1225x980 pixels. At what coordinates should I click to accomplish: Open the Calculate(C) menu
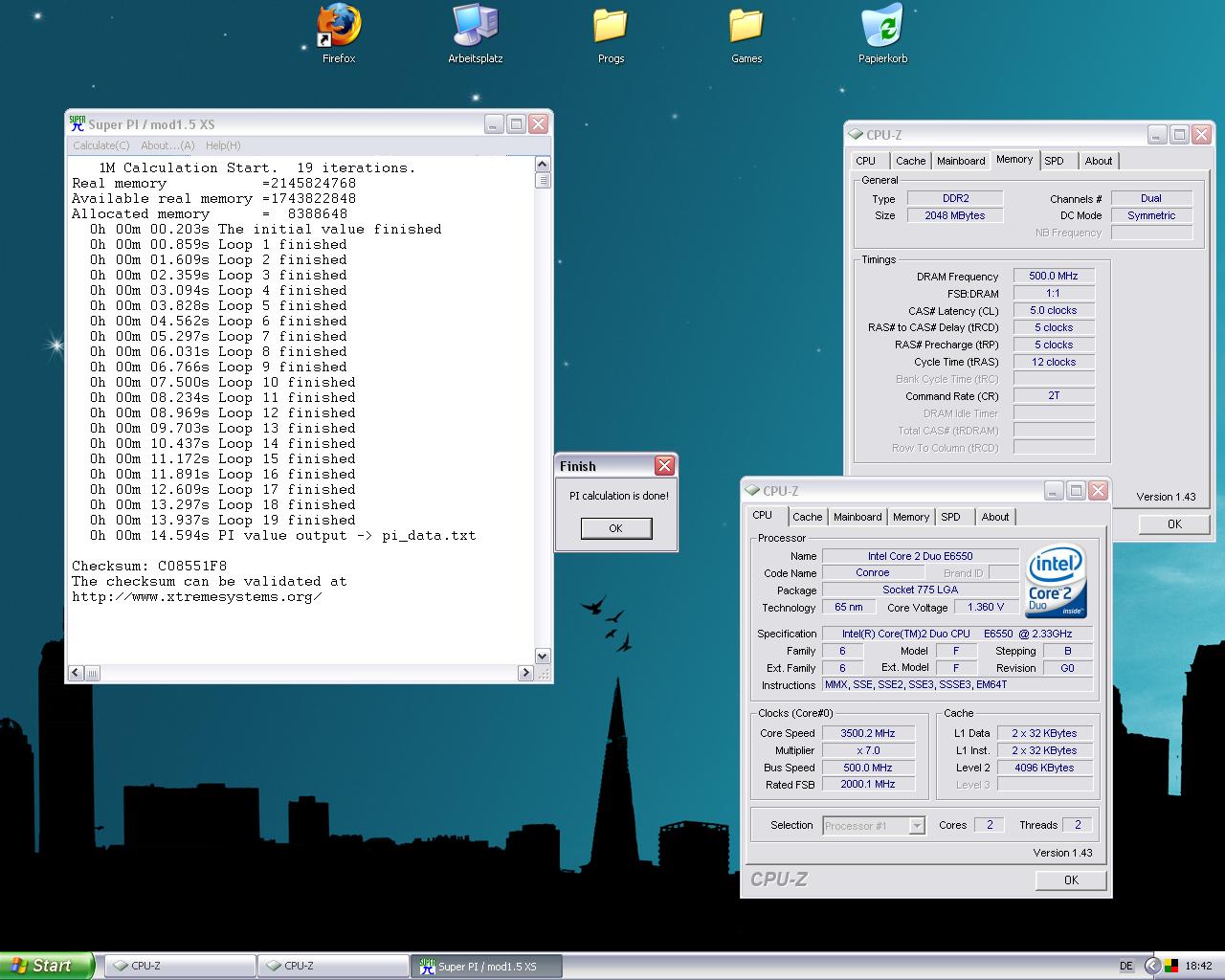101,145
